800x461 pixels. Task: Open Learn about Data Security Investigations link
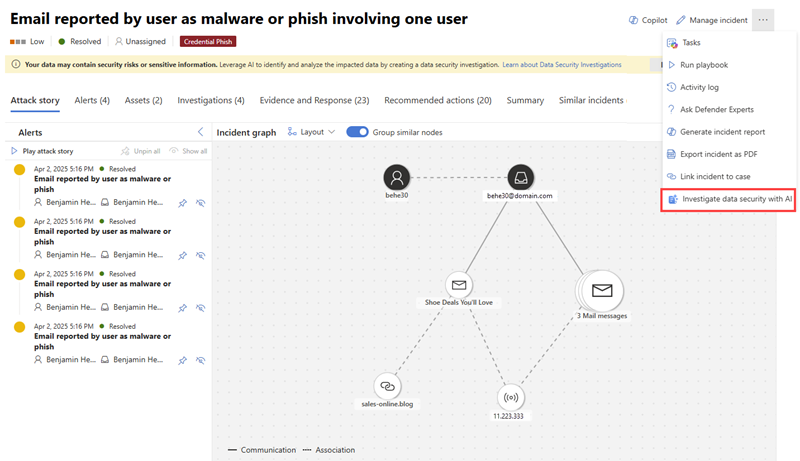[561, 64]
